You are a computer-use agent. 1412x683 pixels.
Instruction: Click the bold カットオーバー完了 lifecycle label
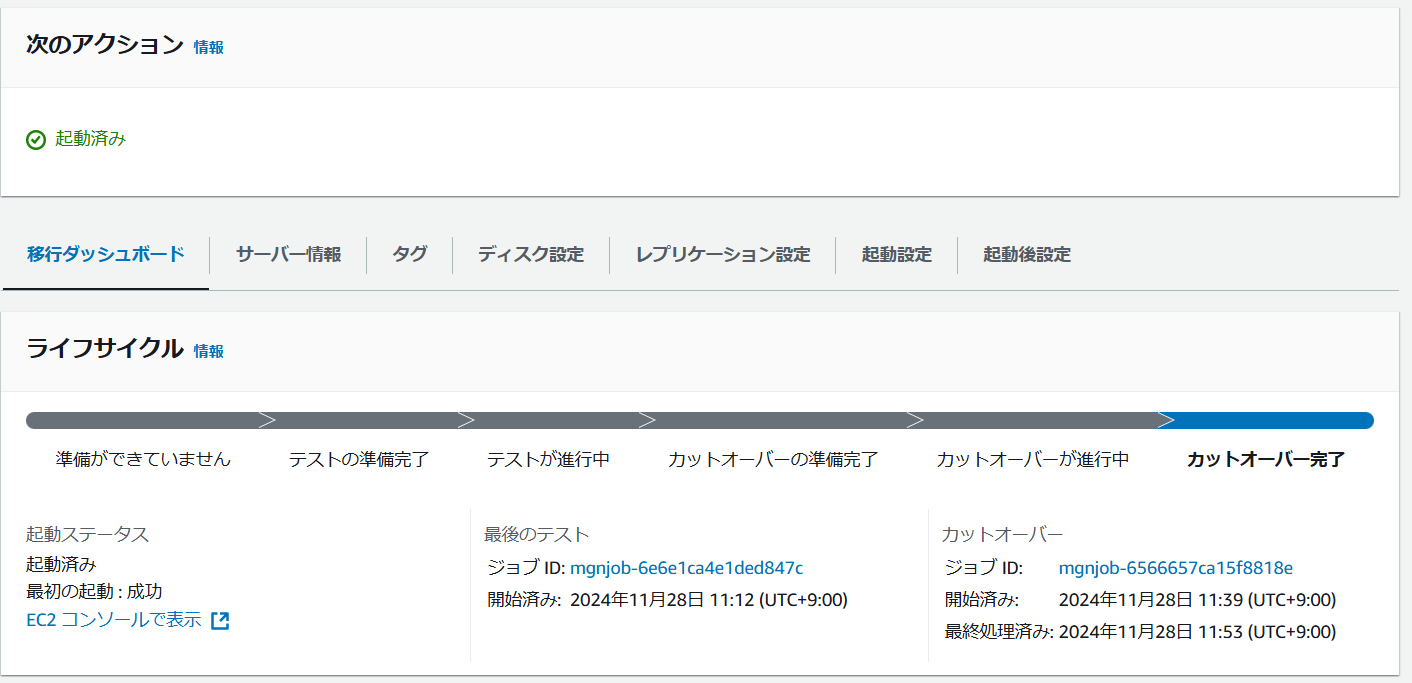pos(1266,459)
